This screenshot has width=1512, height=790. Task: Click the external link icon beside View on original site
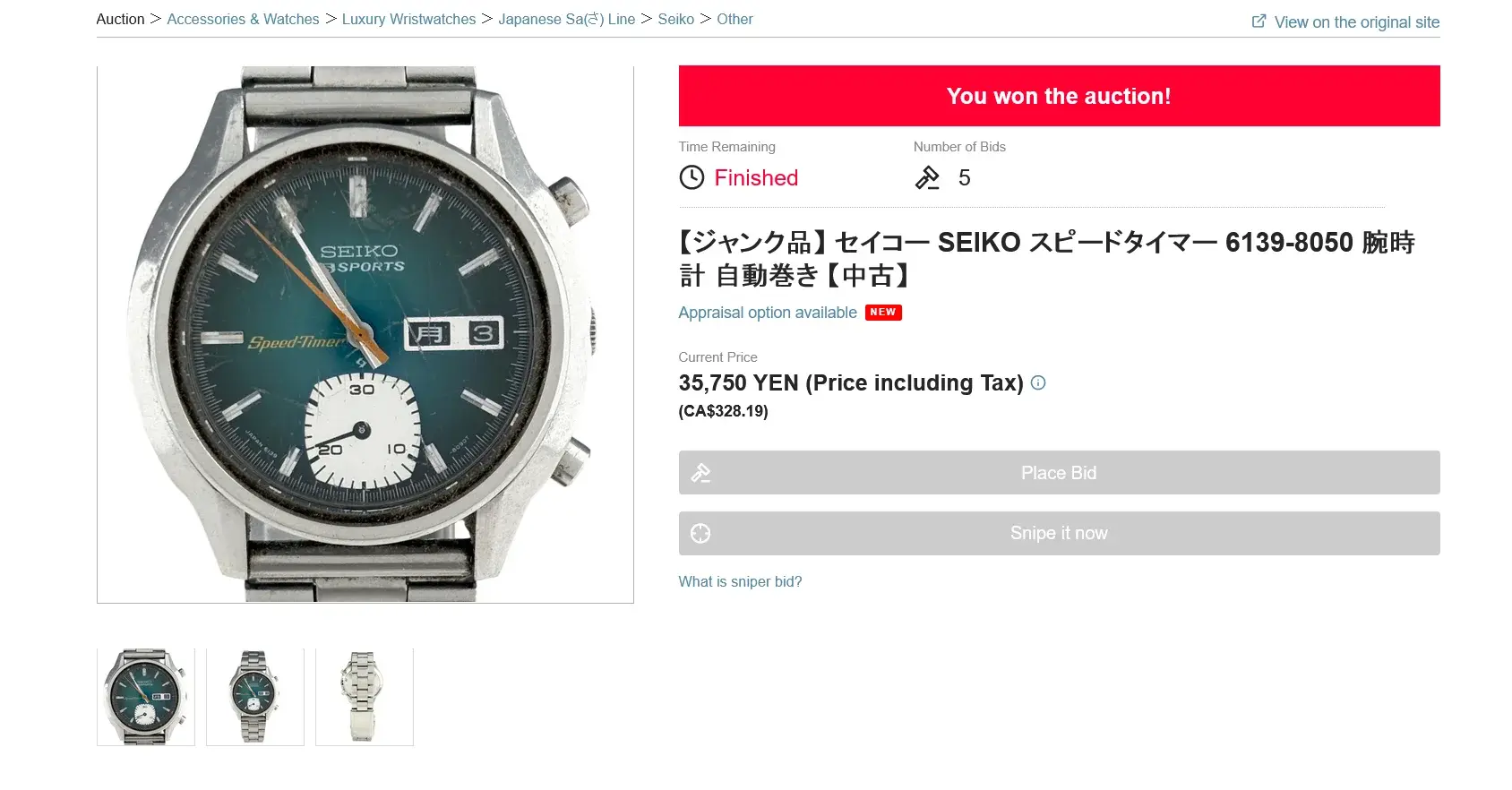pos(1259,21)
